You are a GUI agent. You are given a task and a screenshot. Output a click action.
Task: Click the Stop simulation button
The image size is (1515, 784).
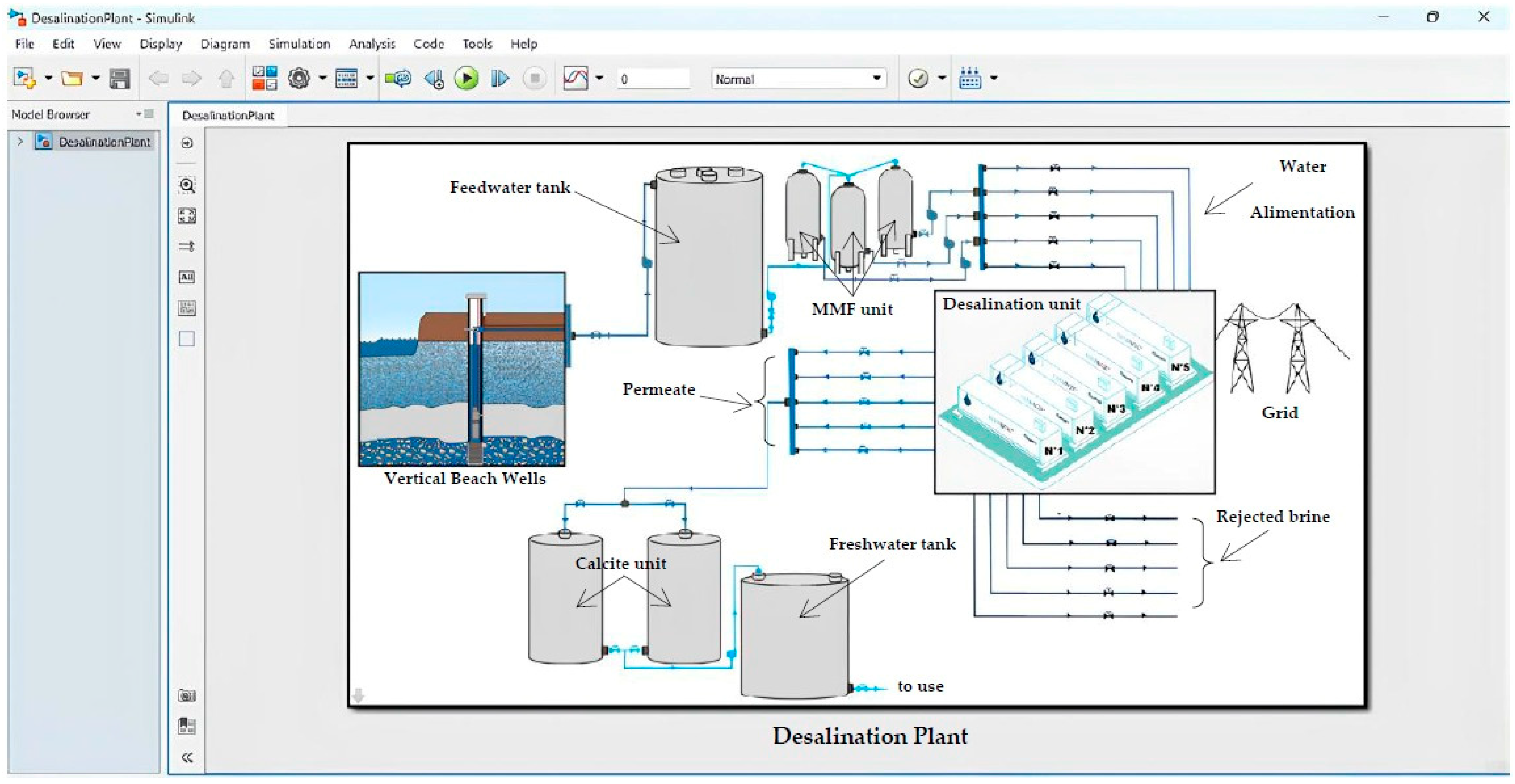(534, 78)
